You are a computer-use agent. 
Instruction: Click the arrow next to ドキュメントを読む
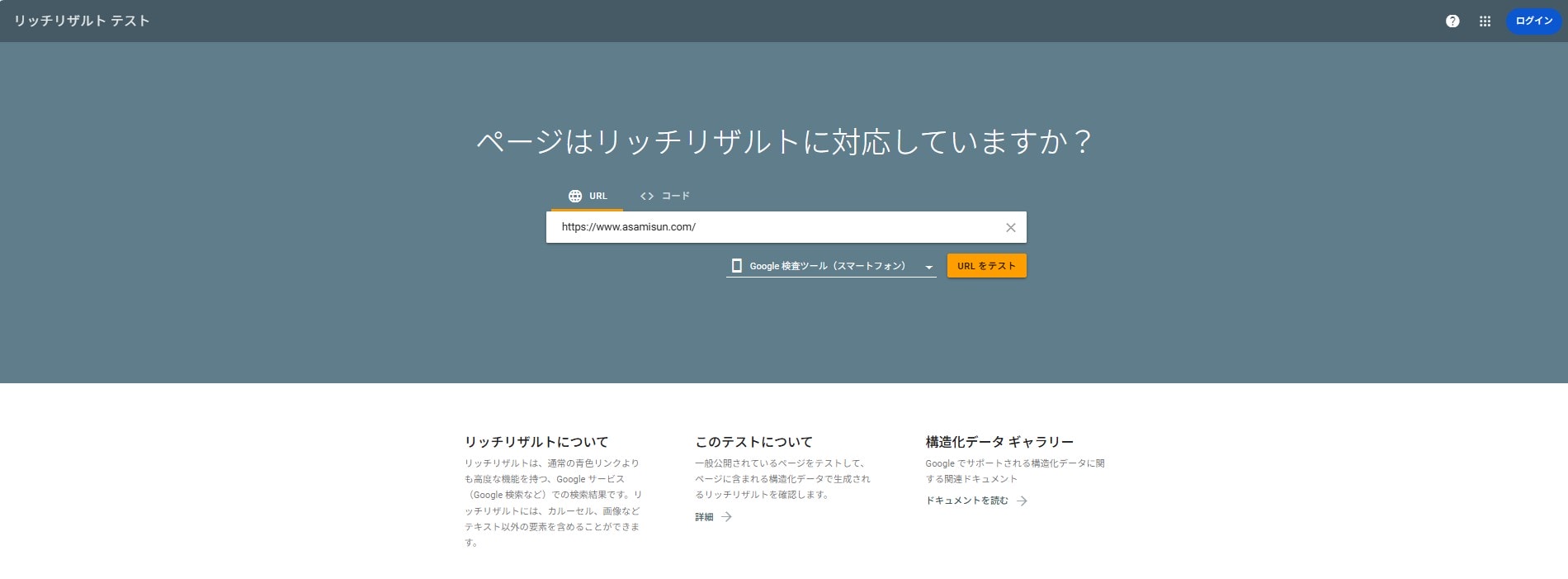pyautogui.click(x=1022, y=501)
